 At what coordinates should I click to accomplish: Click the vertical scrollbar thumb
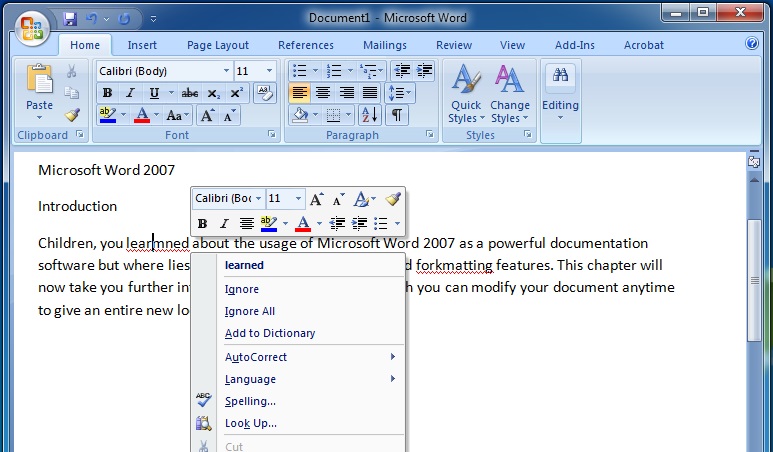point(754,280)
